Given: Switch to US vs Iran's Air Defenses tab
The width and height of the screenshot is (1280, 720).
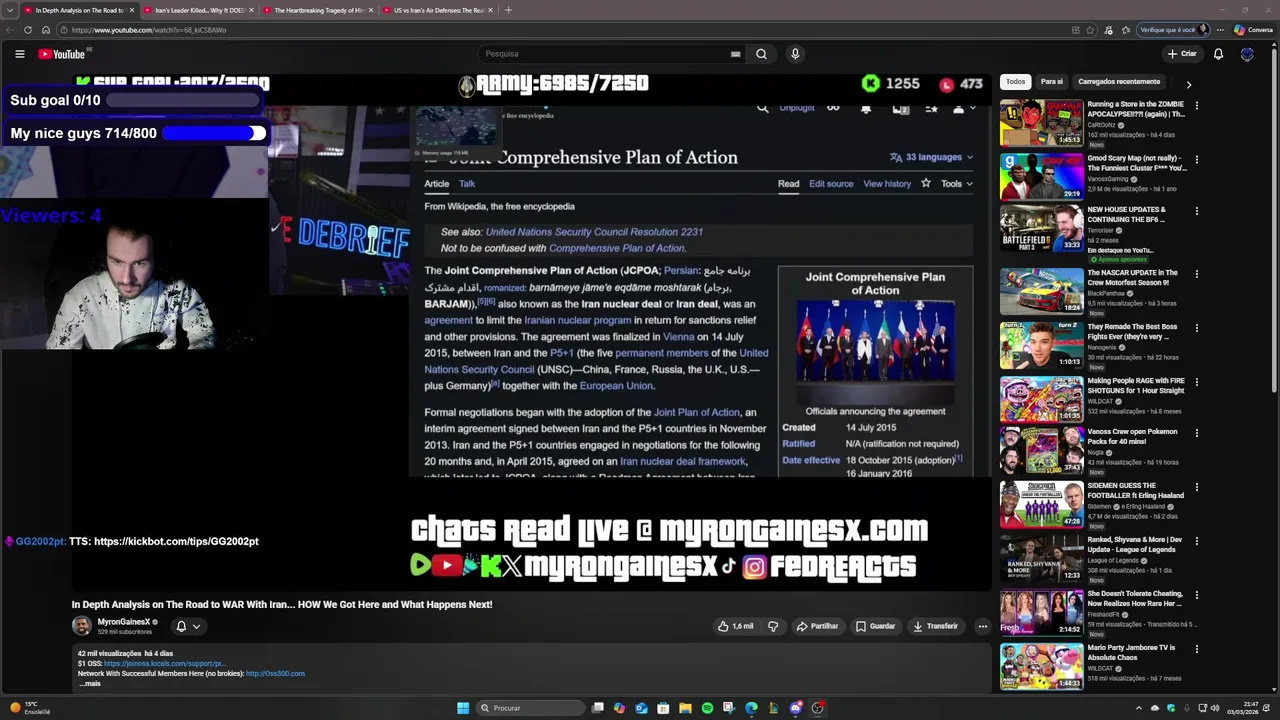Looking at the screenshot, I should coord(438,10).
